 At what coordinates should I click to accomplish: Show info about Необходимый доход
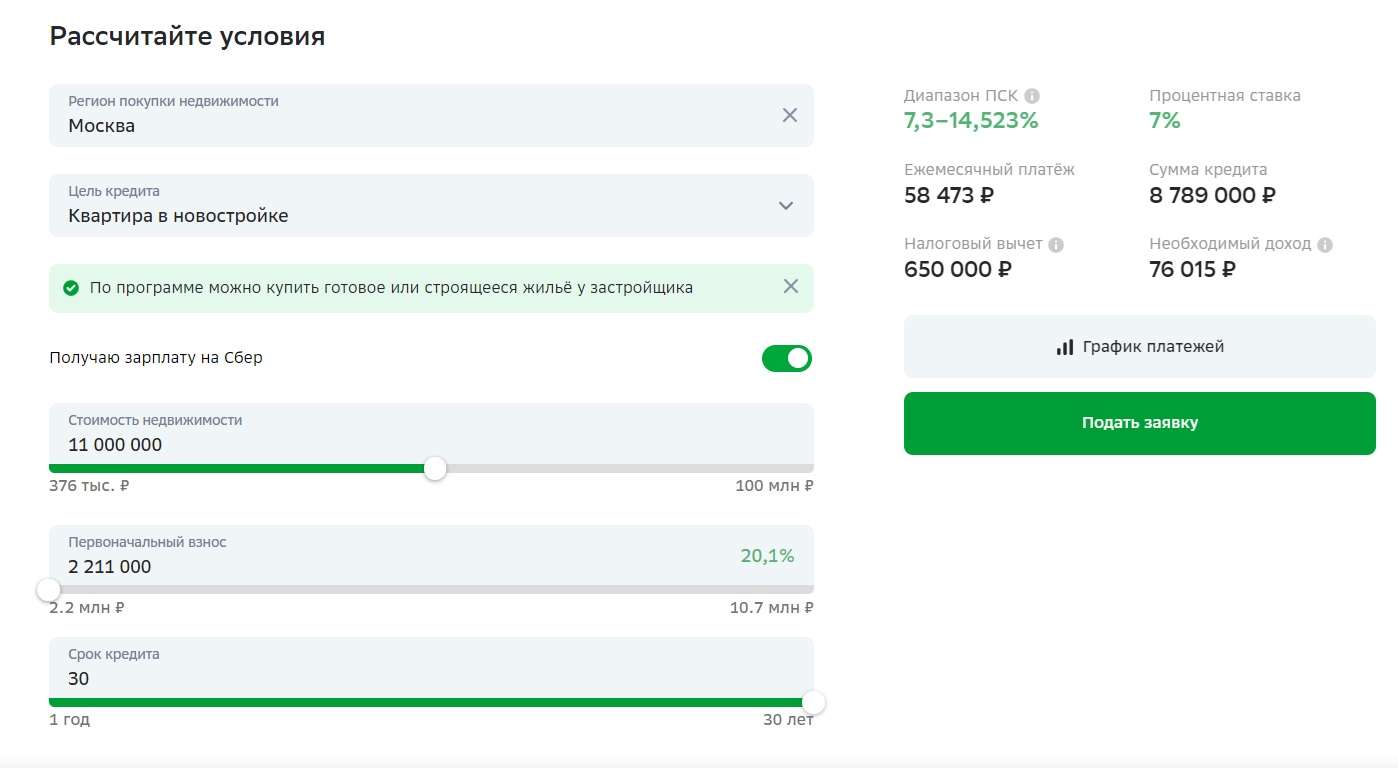pos(1325,244)
